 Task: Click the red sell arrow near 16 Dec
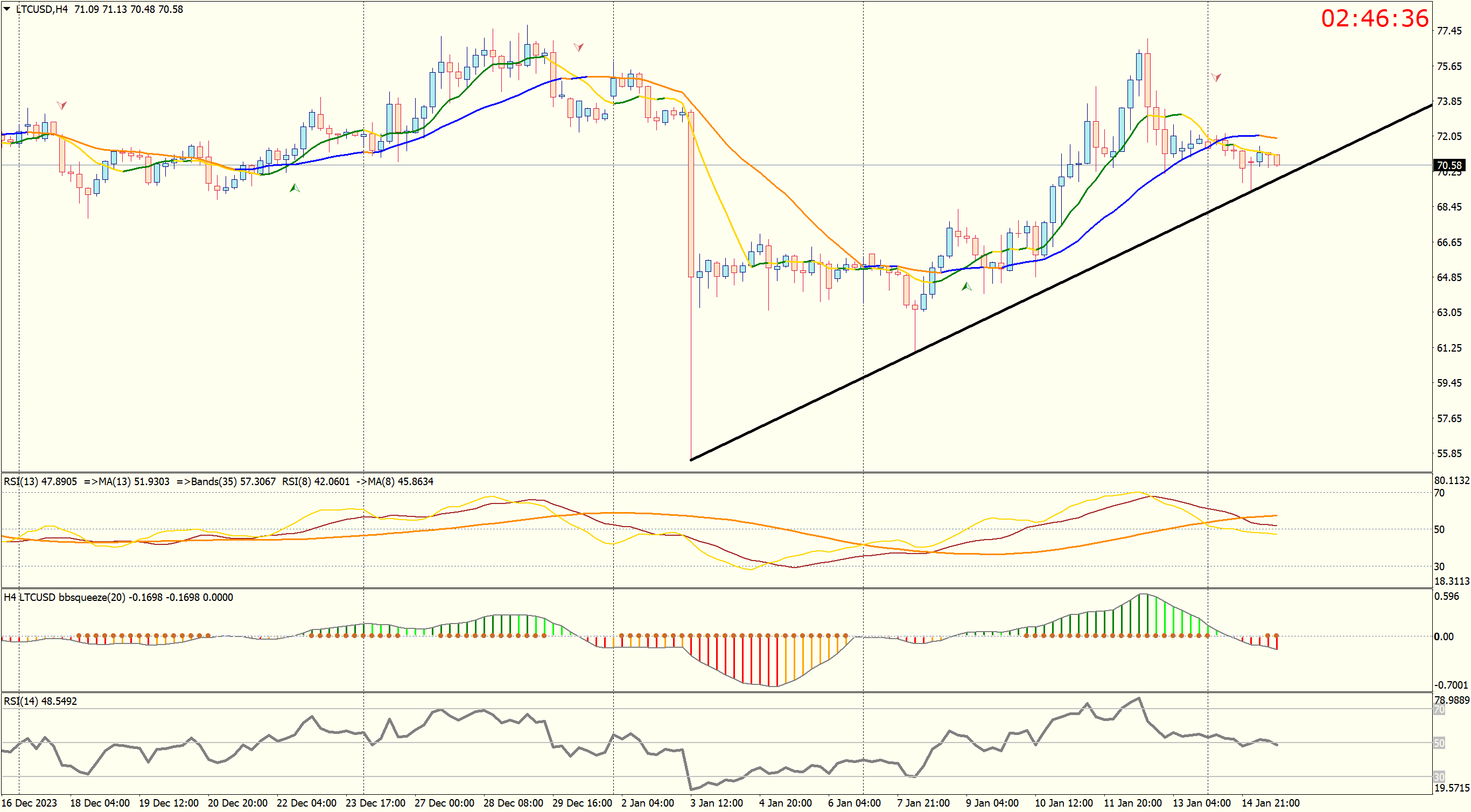[x=62, y=105]
